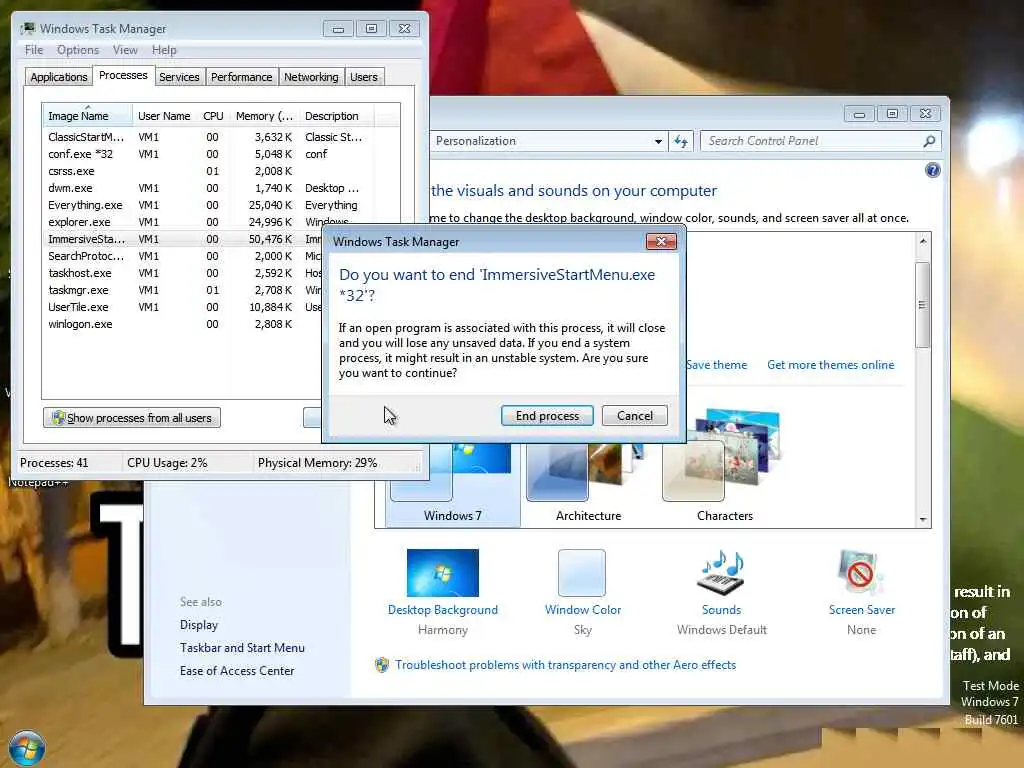Cancel the end process confirmation dialog
Screen dimensions: 1024x768
(x=634, y=416)
